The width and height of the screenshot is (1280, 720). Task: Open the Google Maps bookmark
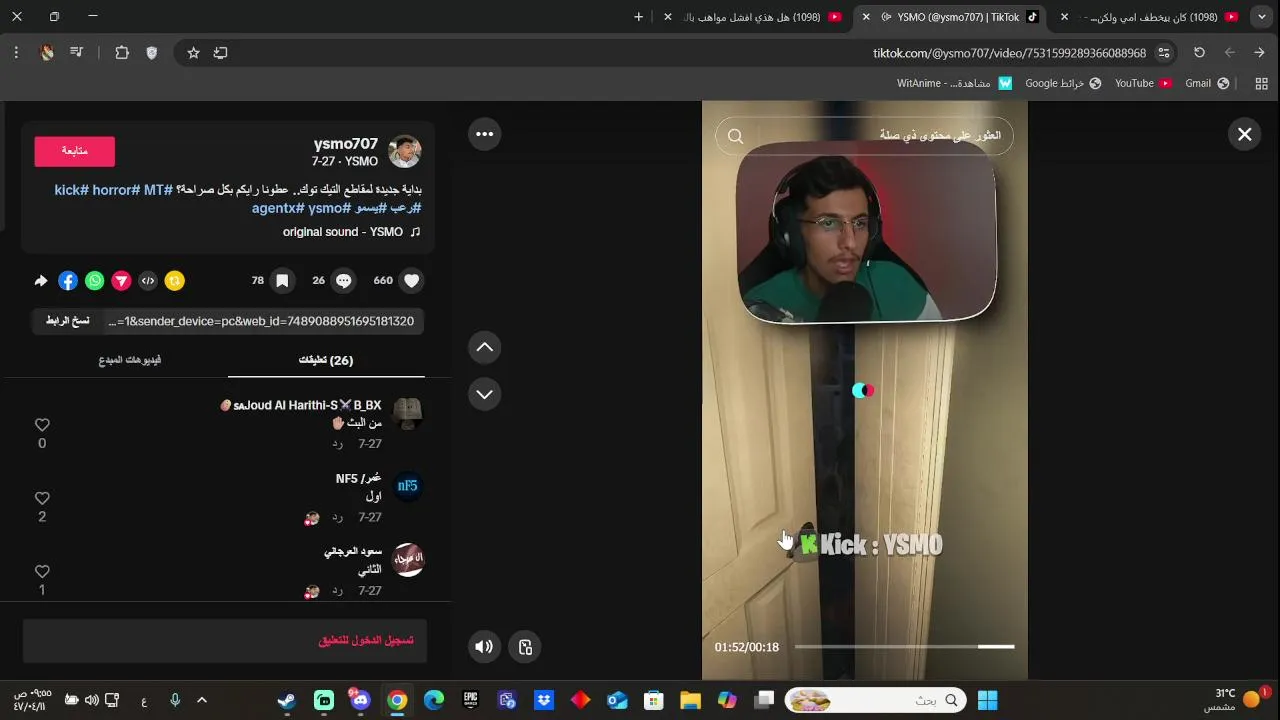pos(1063,84)
